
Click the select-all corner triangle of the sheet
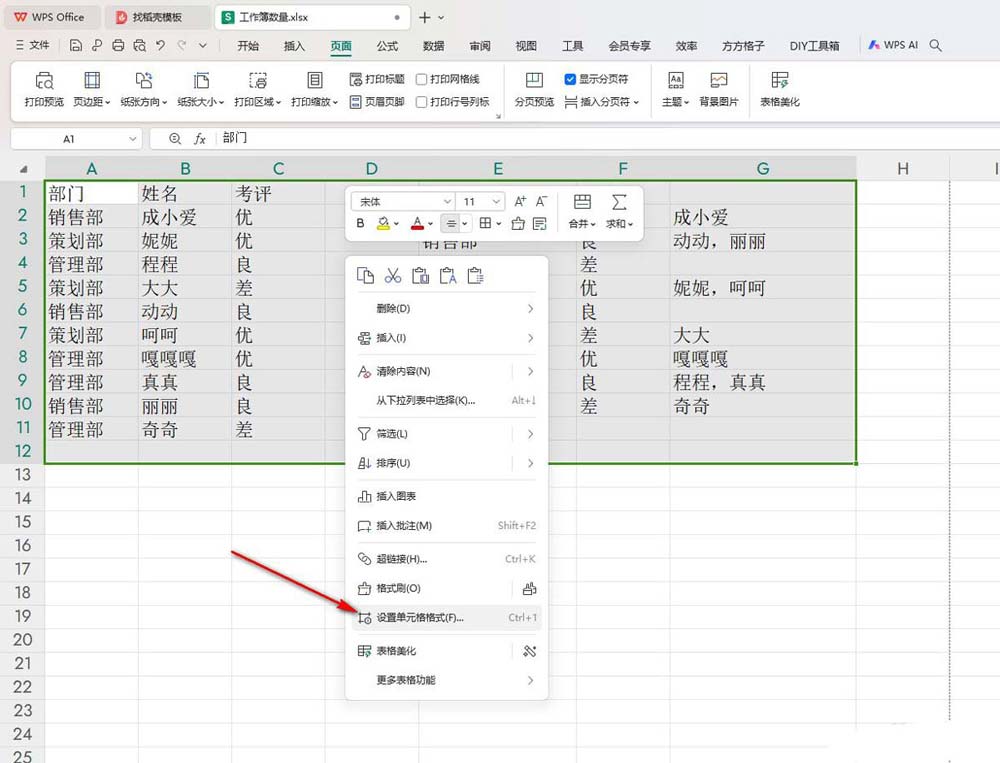(23, 169)
